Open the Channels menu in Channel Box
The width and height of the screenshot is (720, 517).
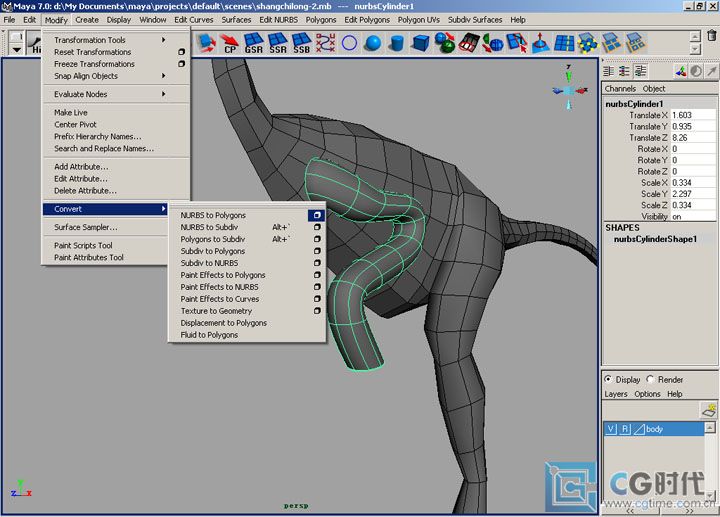tap(620, 89)
